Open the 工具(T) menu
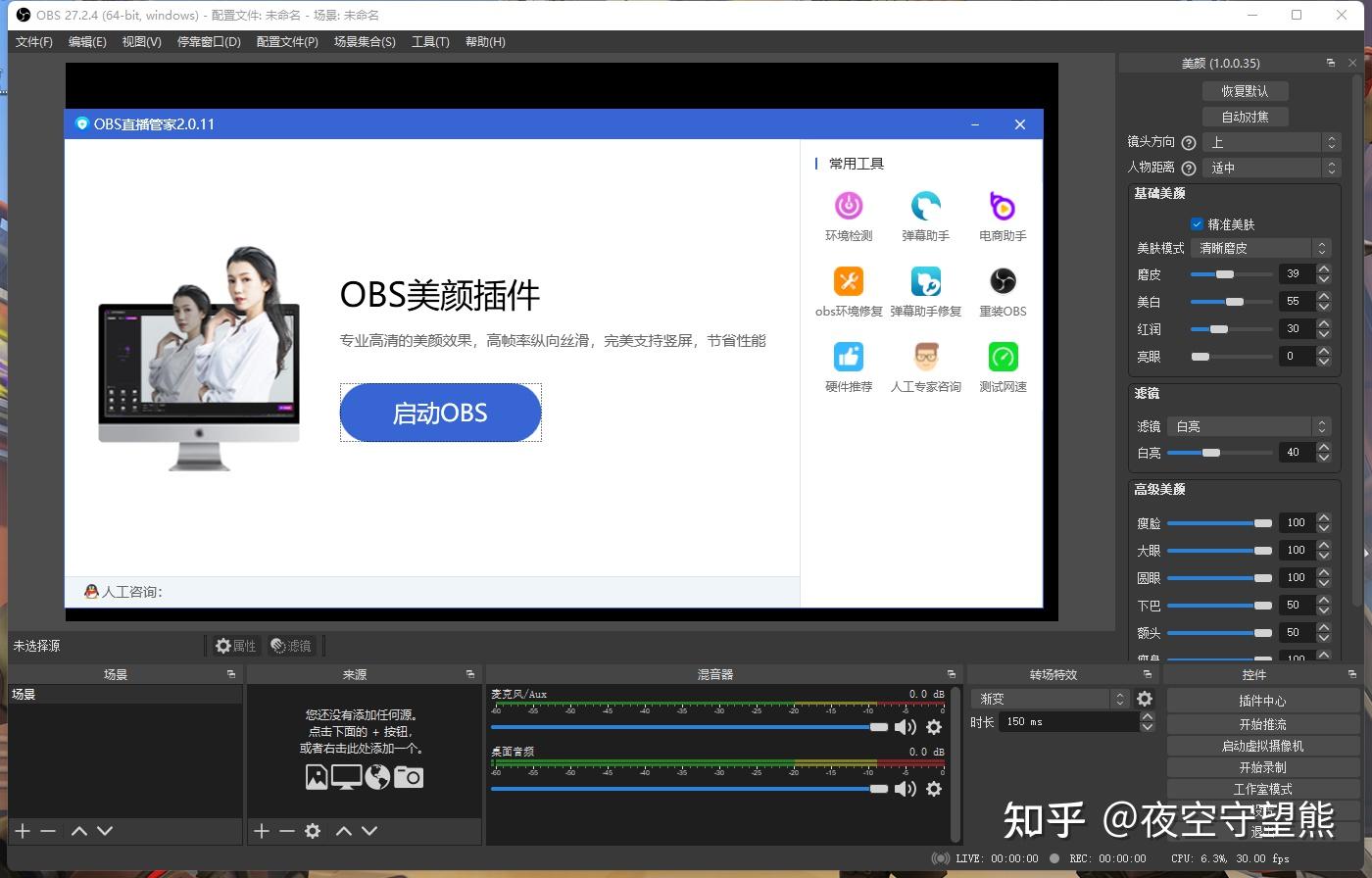Screen dimensions: 1372x878 tap(430, 42)
